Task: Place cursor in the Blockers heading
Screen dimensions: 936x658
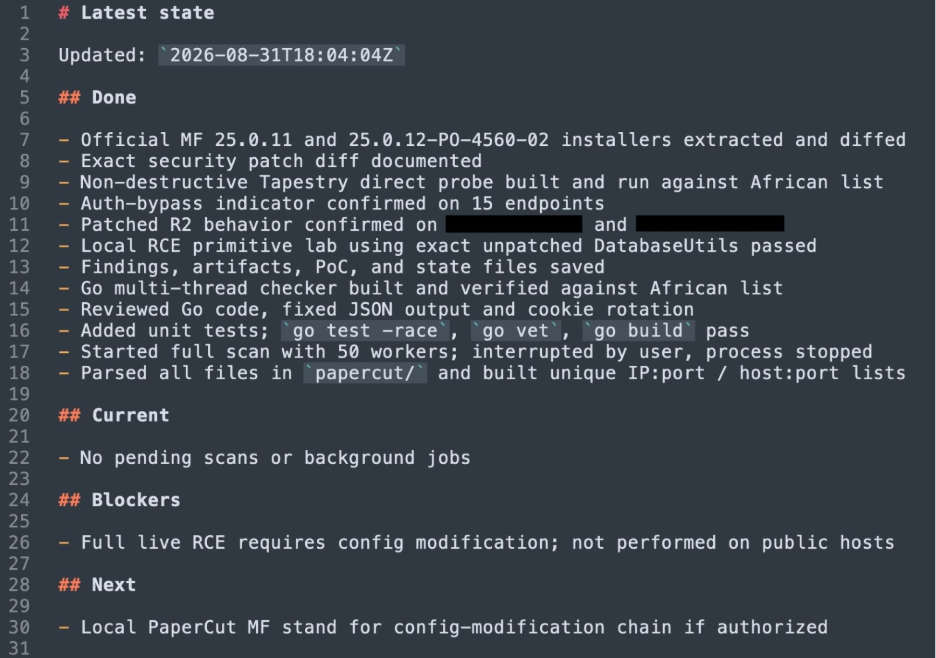Action: [119, 500]
